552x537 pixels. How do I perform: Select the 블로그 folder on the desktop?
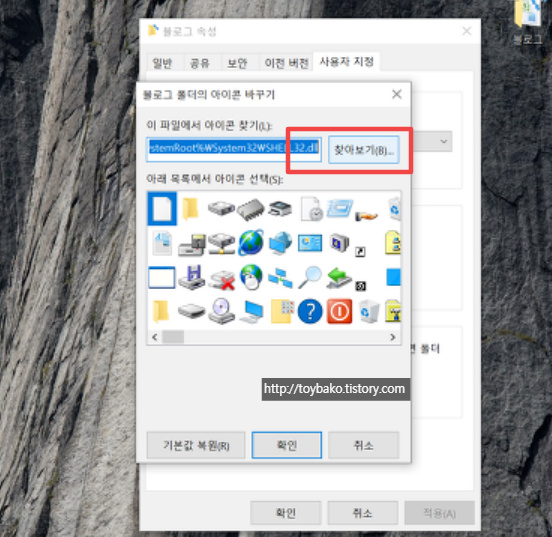pos(528,21)
